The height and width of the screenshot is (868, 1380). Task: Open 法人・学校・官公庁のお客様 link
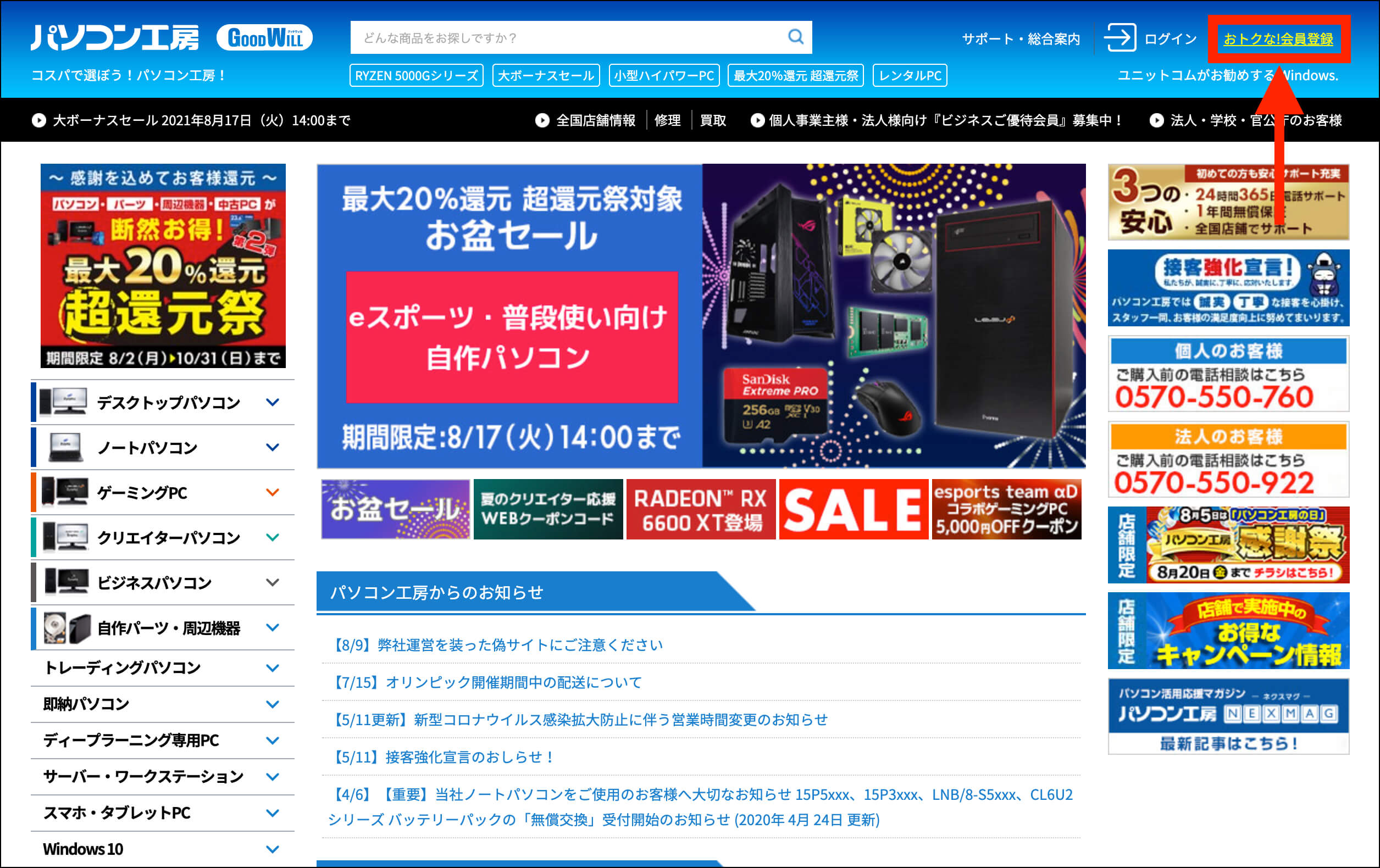[x=1256, y=120]
